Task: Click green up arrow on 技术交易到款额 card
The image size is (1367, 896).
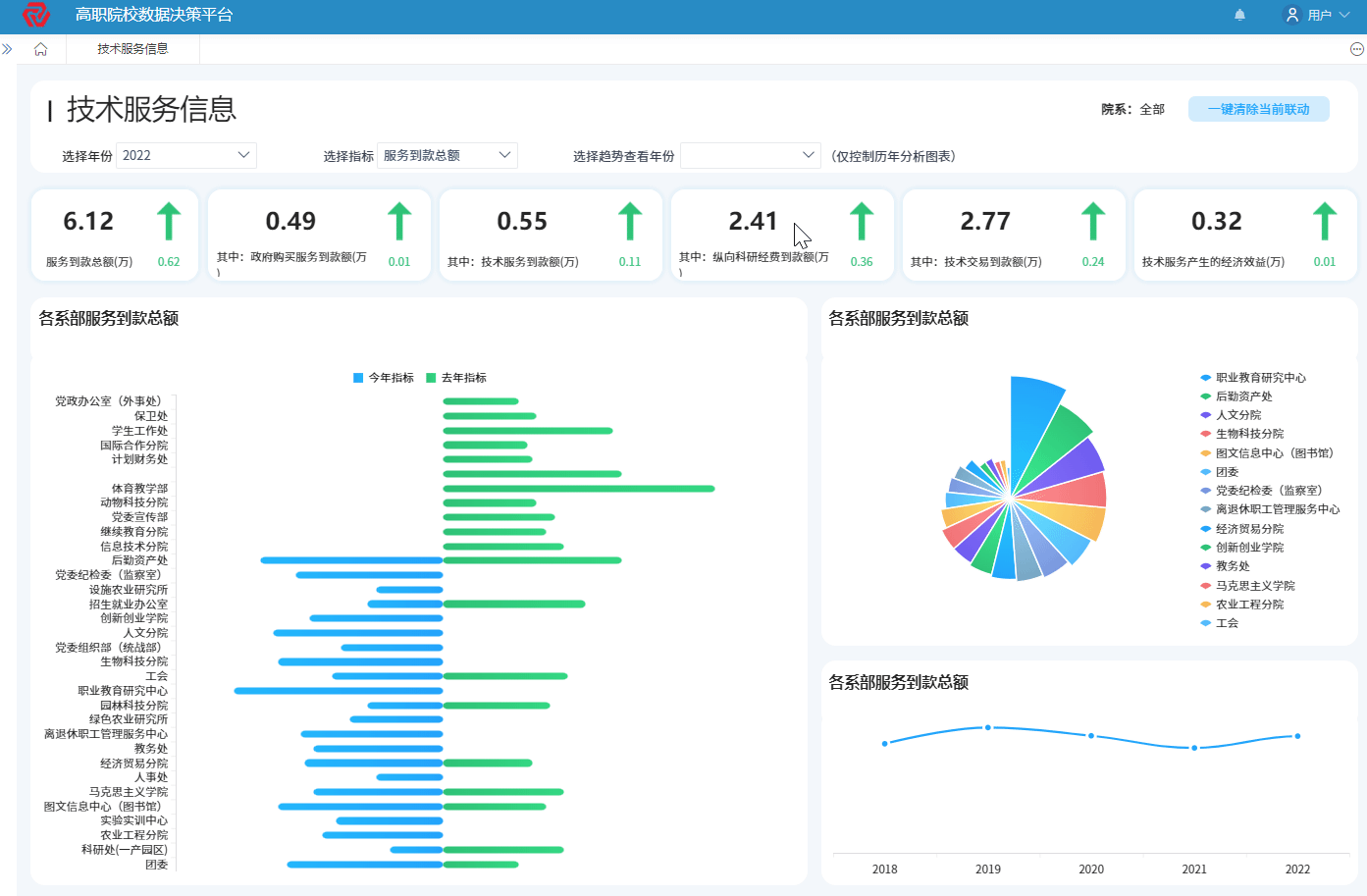Action: 1093,221
